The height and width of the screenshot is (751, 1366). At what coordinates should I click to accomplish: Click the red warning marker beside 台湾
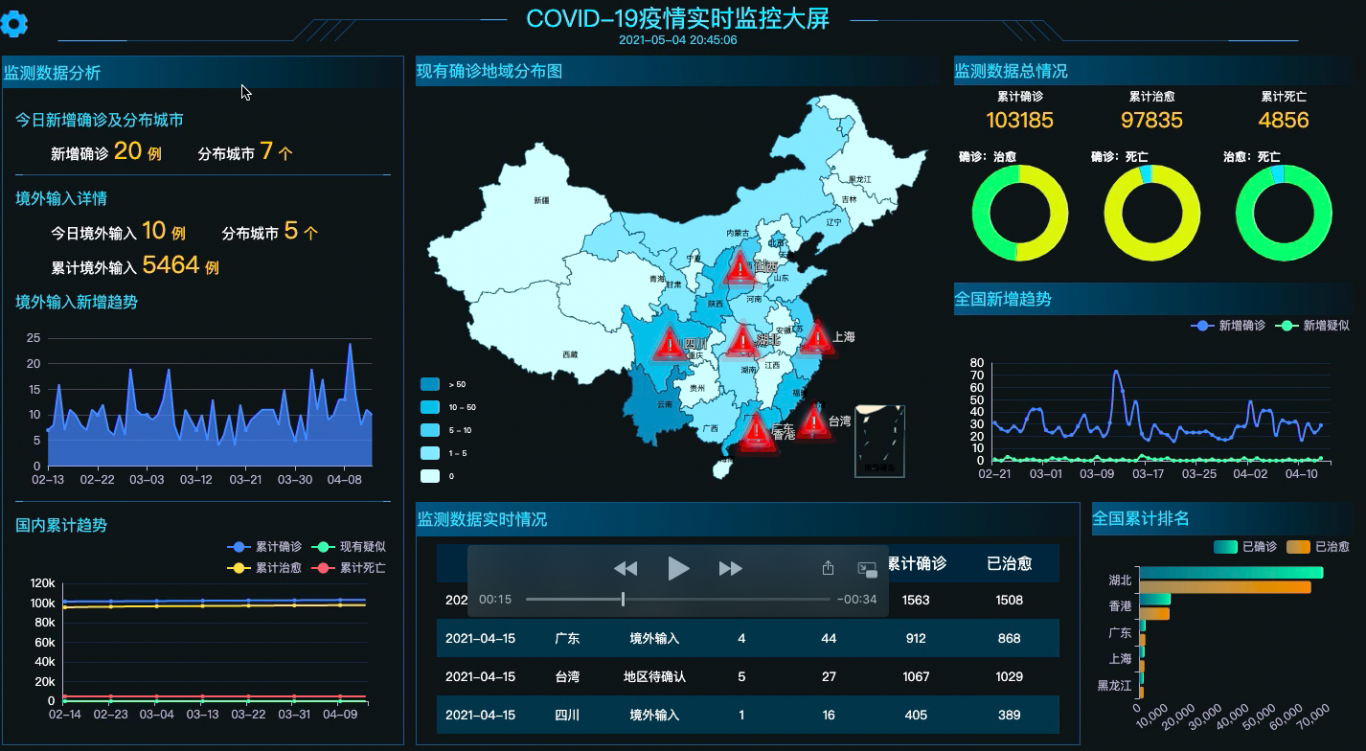pos(812,422)
